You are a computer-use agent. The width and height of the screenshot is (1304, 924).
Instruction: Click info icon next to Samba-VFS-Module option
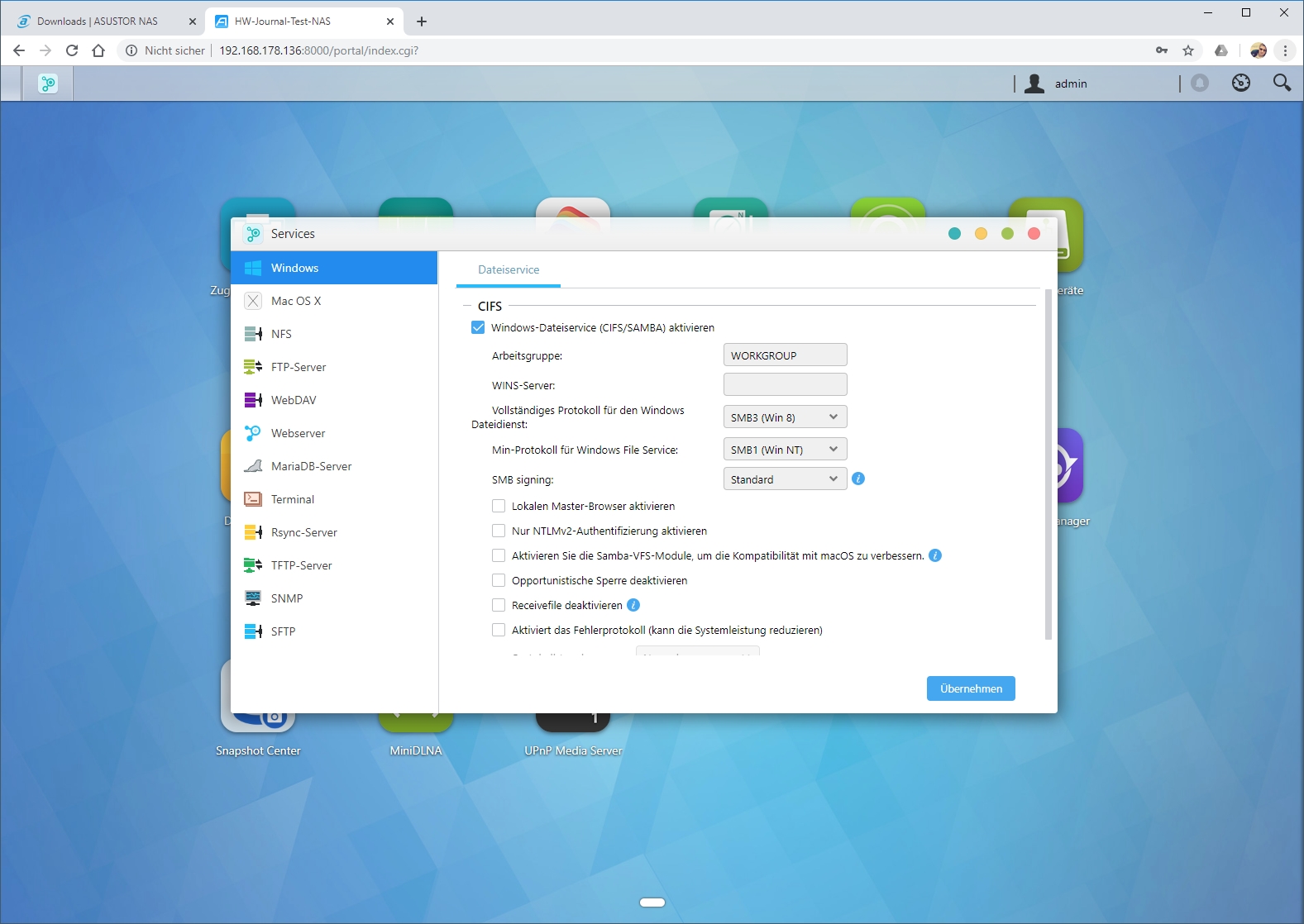coord(935,555)
